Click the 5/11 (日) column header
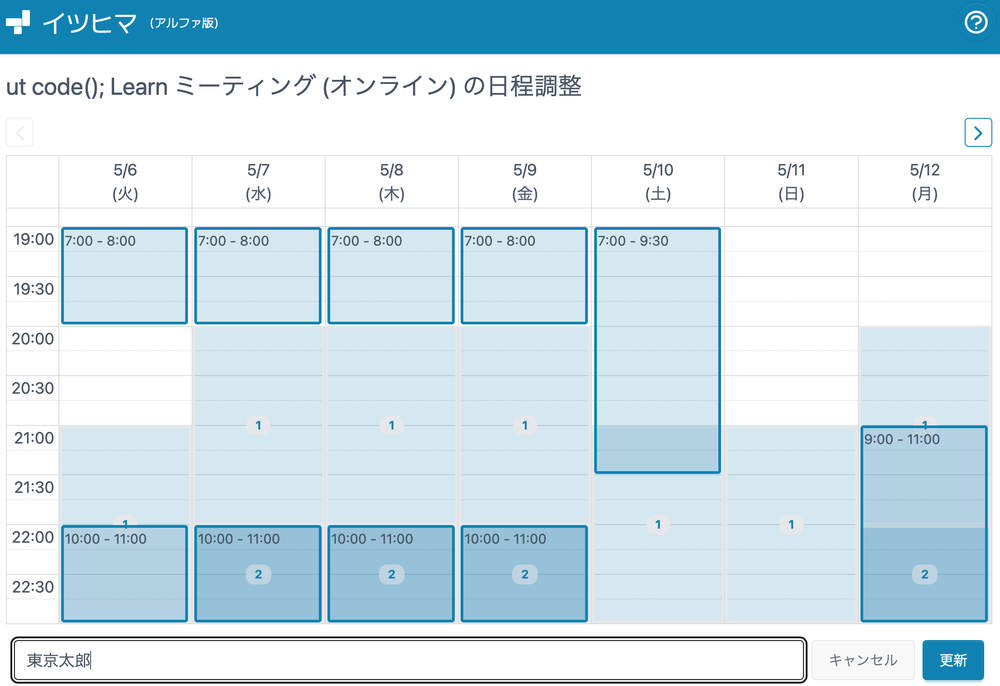Image resolution: width=1000 pixels, height=686 pixels. (791, 182)
